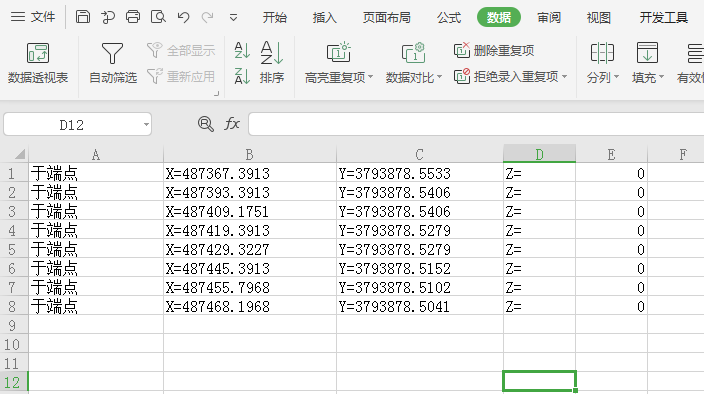Click the fx insert function icon
This screenshot has width=704, height=394.
[x=232, y=124]
